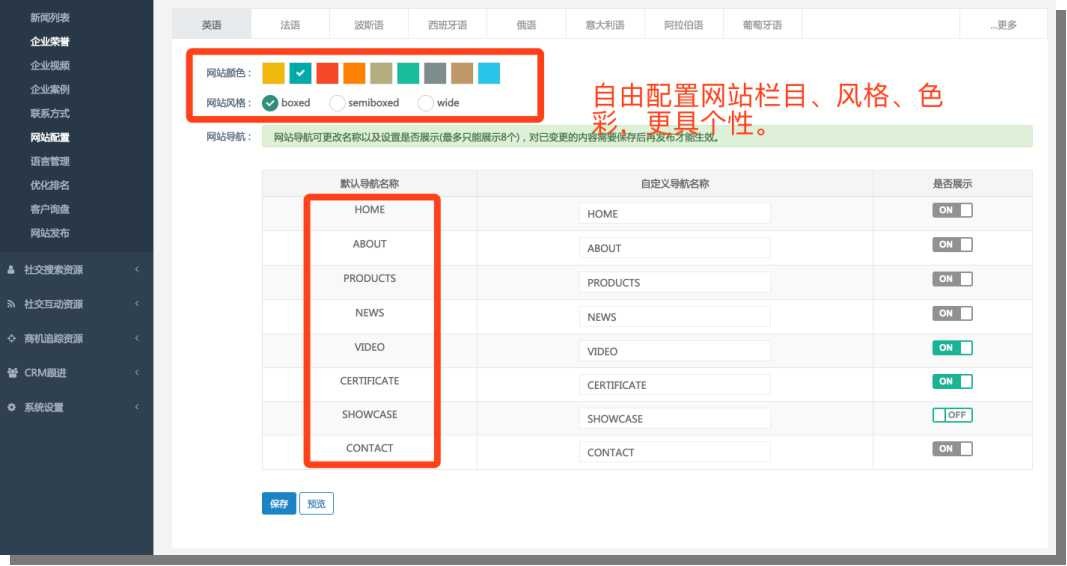Screen dimensions: 1067x566
Task: Disable the VIDEO navigation toggle
Action: (952, 347)
